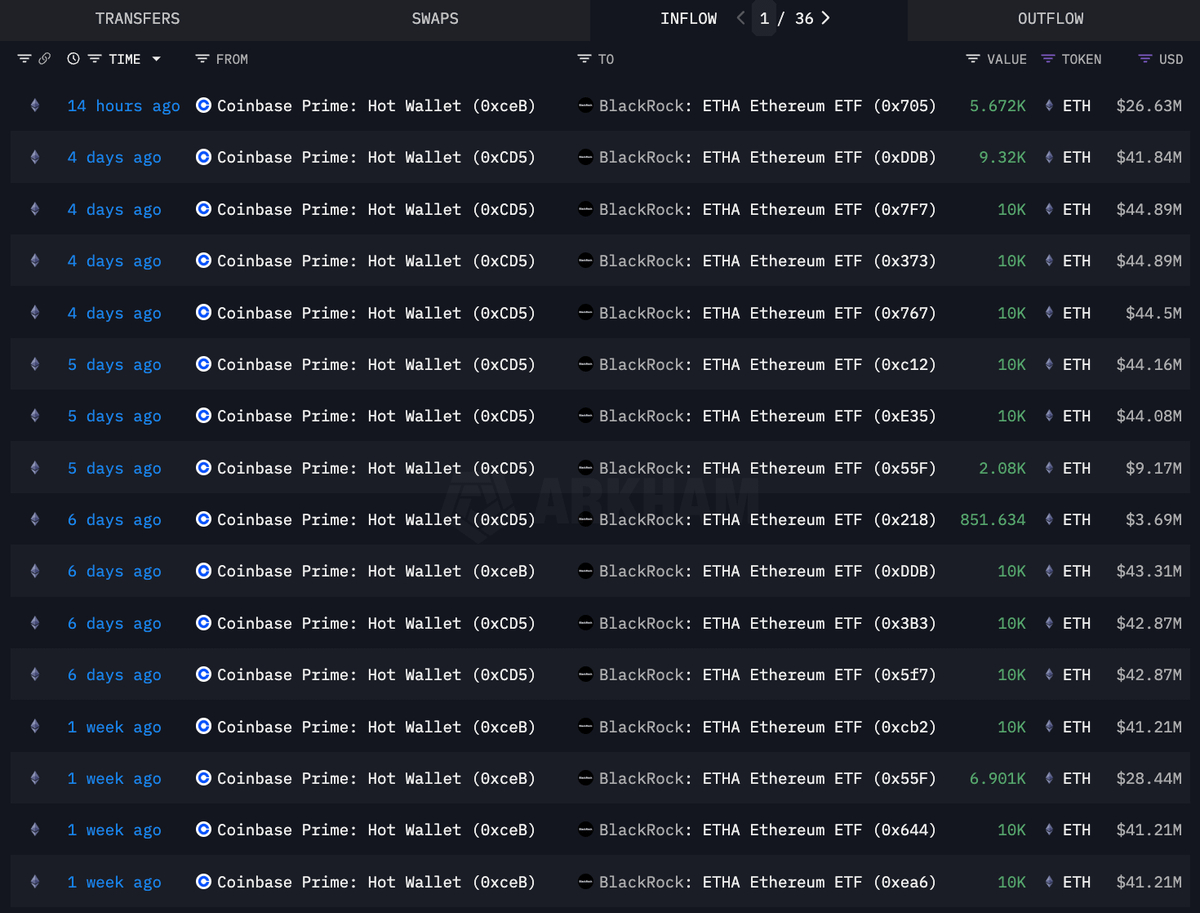Switch to the SWAPS tab
The height and width of the screenshot is (913, 1200).
click(x=435, y=19)
